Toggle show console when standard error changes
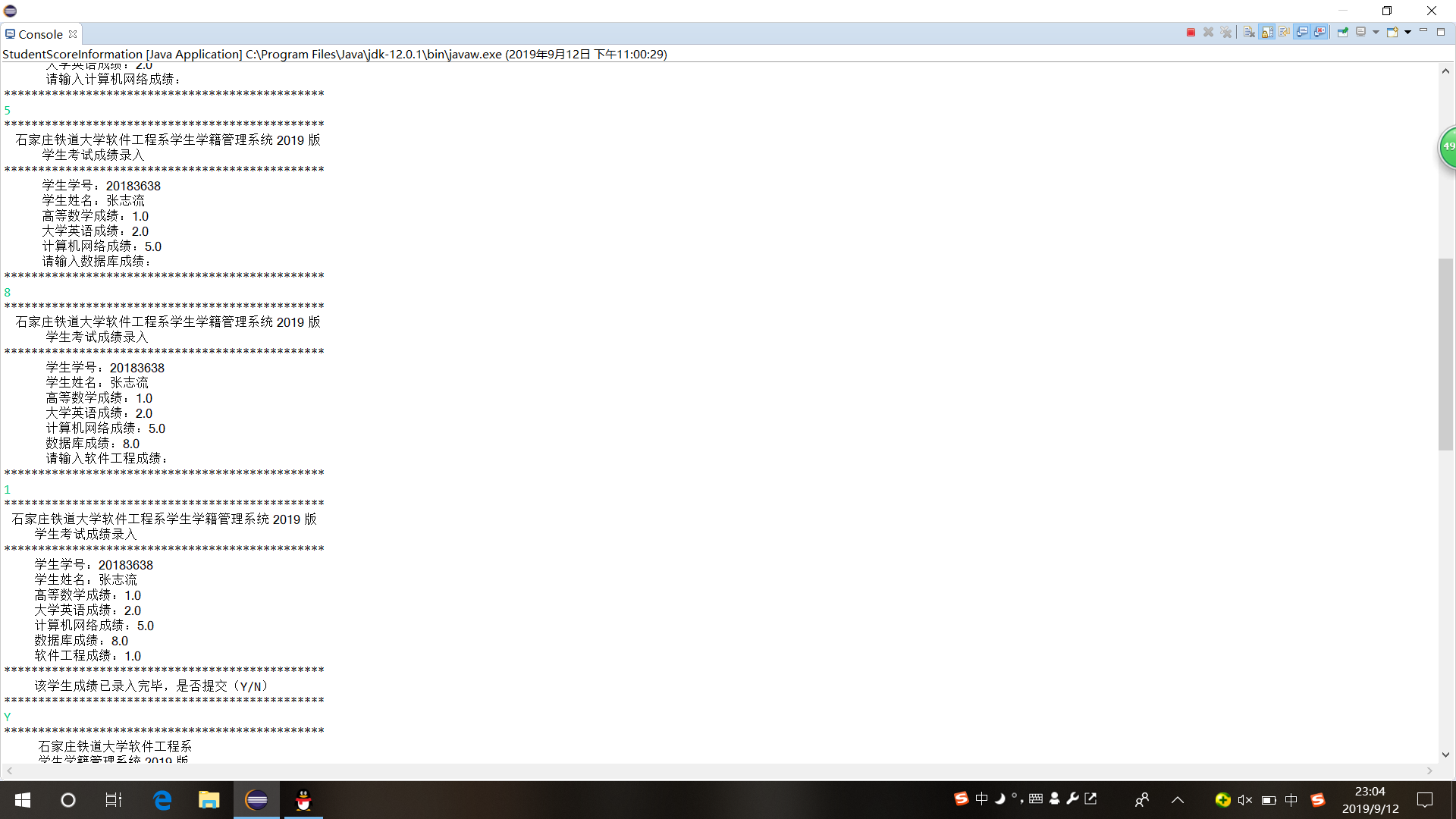Image resolution: width=1456 pixels, height=819 pixels. click(x=1320, y=32)
